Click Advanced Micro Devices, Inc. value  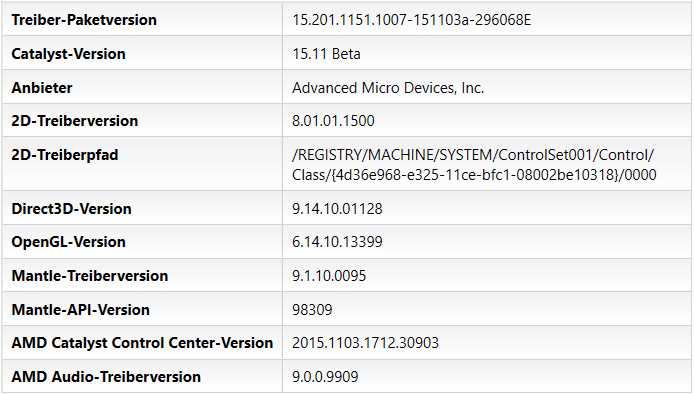coord(388,88)
